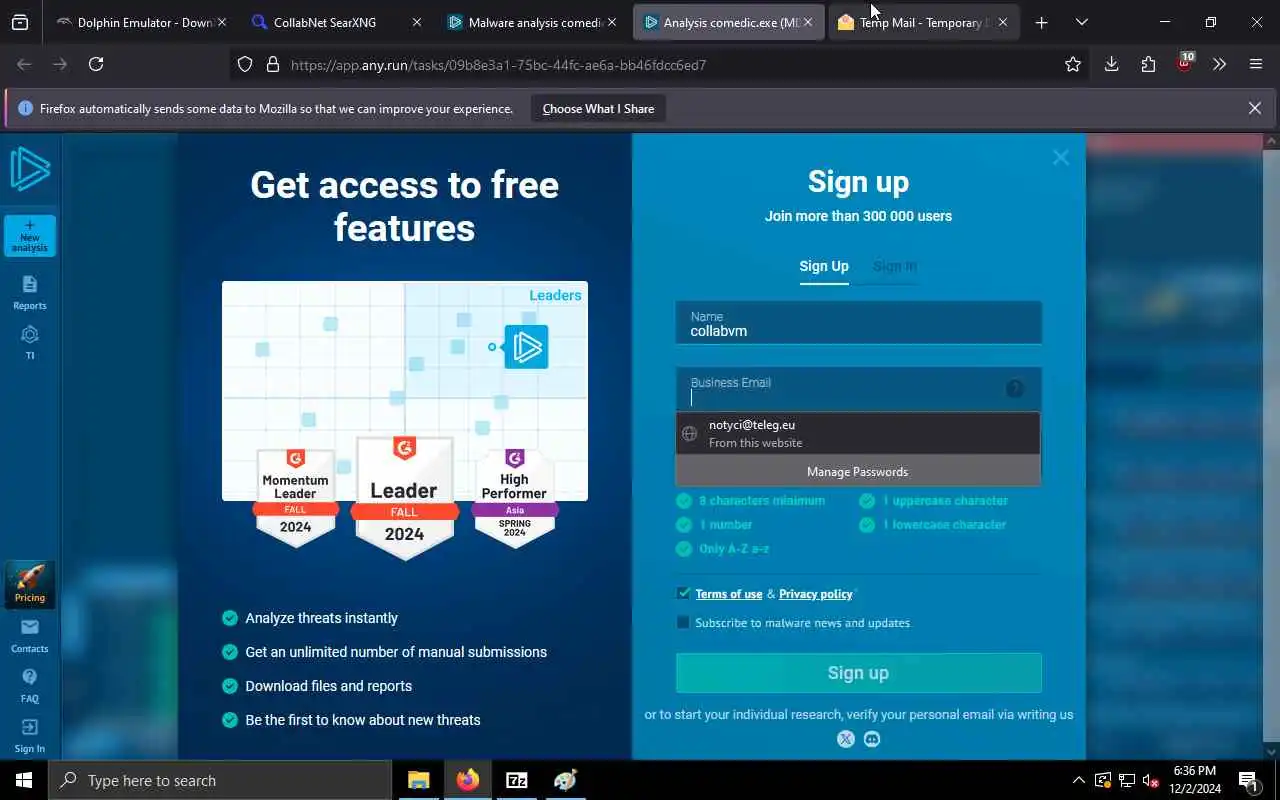Viewport: 1280px width, 800px height.
Task: Open the Extensions puzzle icon
Action: coord(1148,64)
